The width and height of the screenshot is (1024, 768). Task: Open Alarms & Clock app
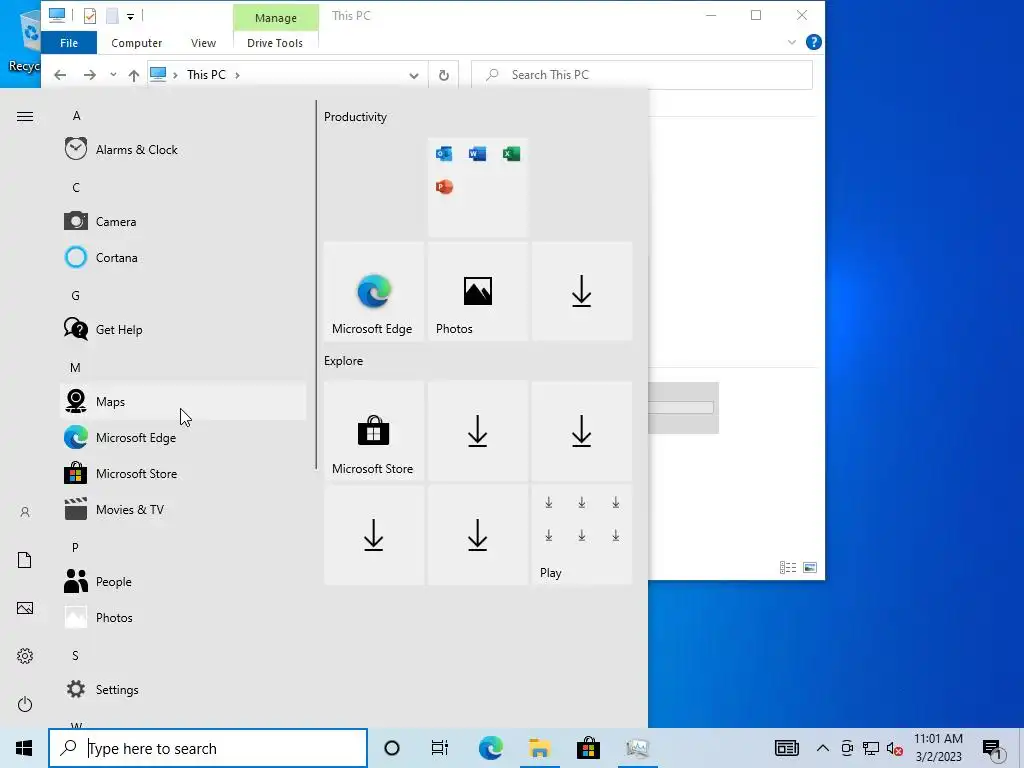pos(183,150)
